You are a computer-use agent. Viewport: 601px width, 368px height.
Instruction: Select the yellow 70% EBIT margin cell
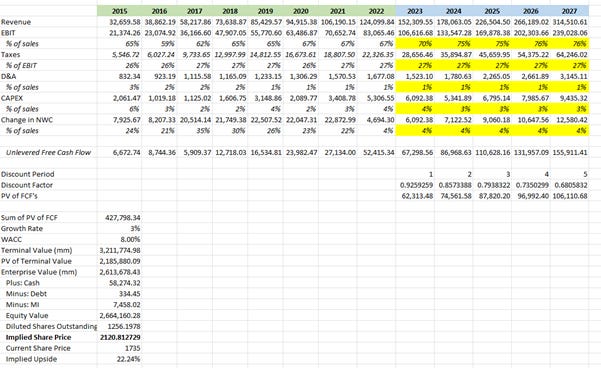pos(415,44)
